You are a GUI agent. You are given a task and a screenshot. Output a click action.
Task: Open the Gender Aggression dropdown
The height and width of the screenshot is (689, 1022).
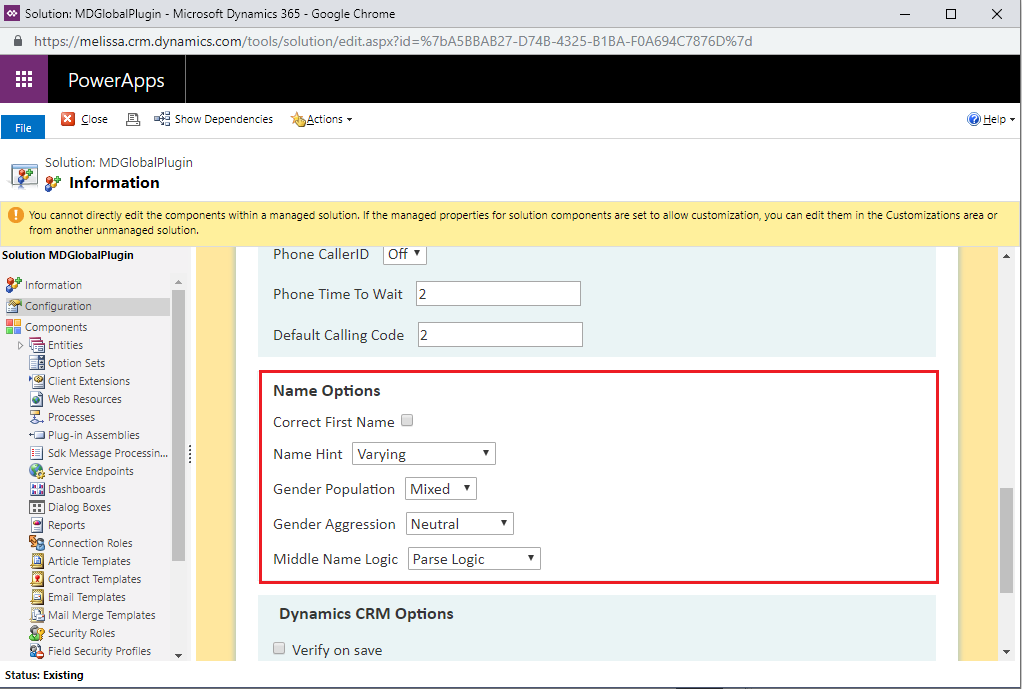(460, 523)
